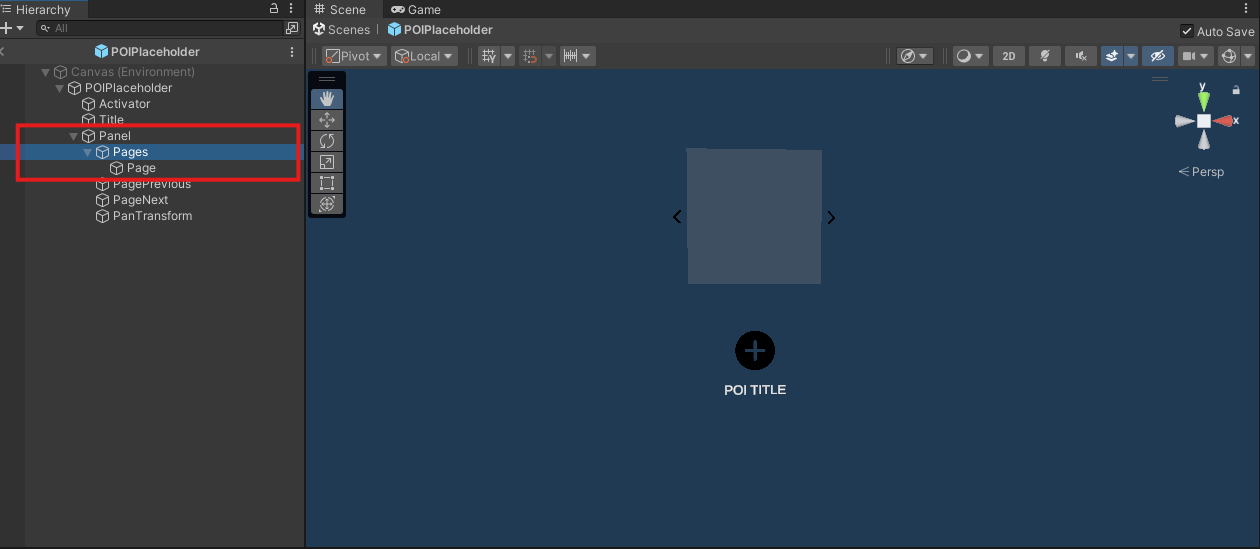Open the grid settings dropdown arrow

point(508,56)
